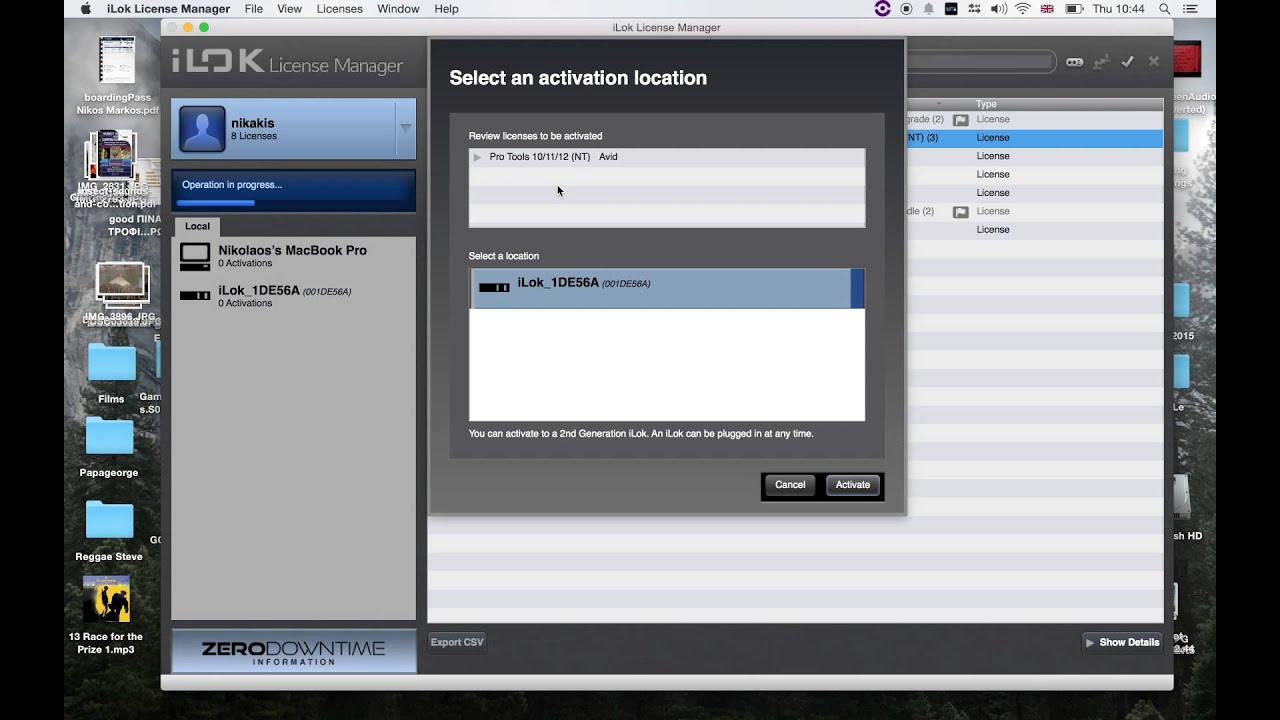This screenshot has height=720, width=1280.
Task: Click the checkmark activate toolbar icon
Action: pyautogui.click(x=1127, y=62)
